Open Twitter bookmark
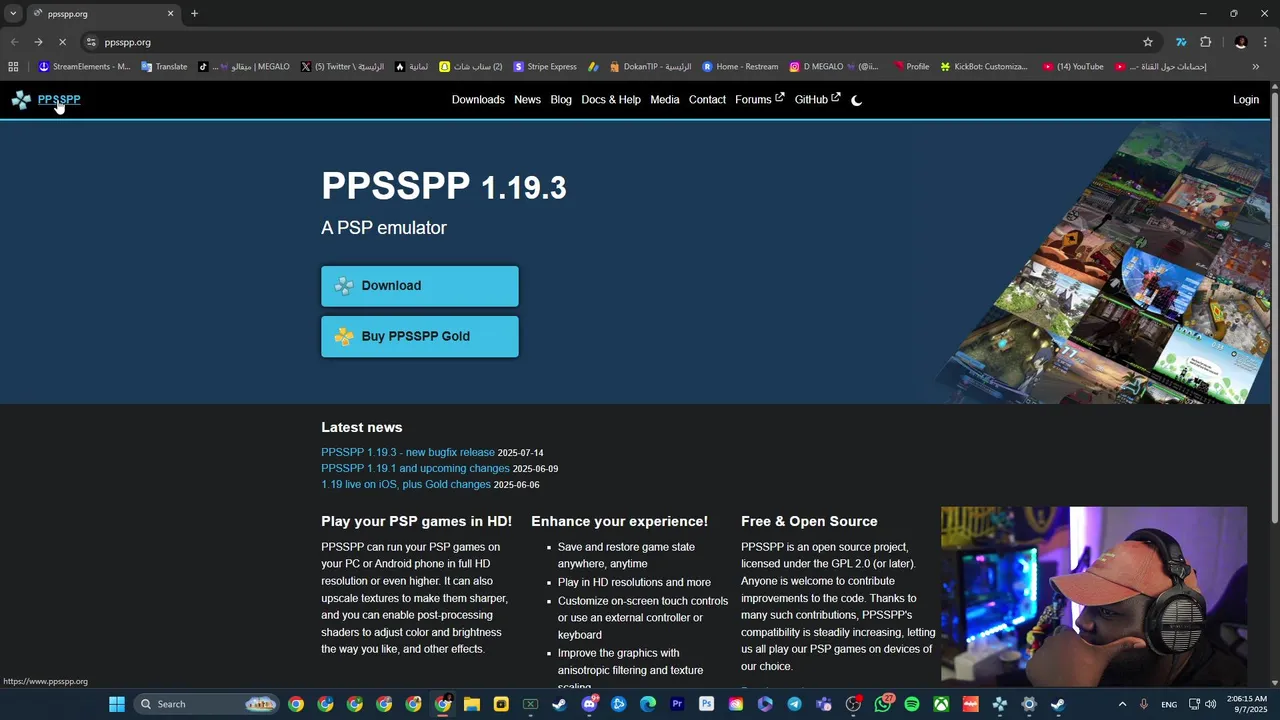The width and height of the screenshot is (1280, 720). (x=342, y=67)
